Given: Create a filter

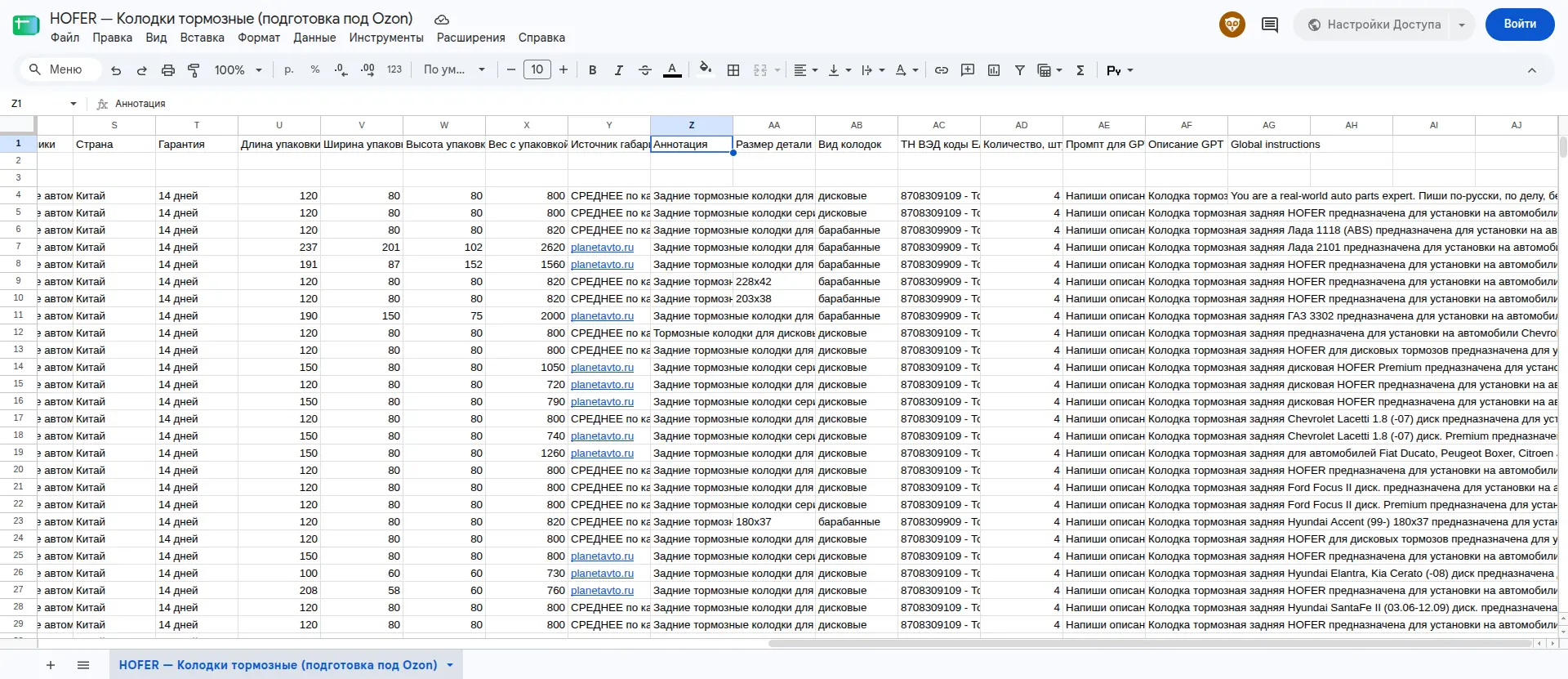Looking at the screenshot, I should pos(1020,70).
